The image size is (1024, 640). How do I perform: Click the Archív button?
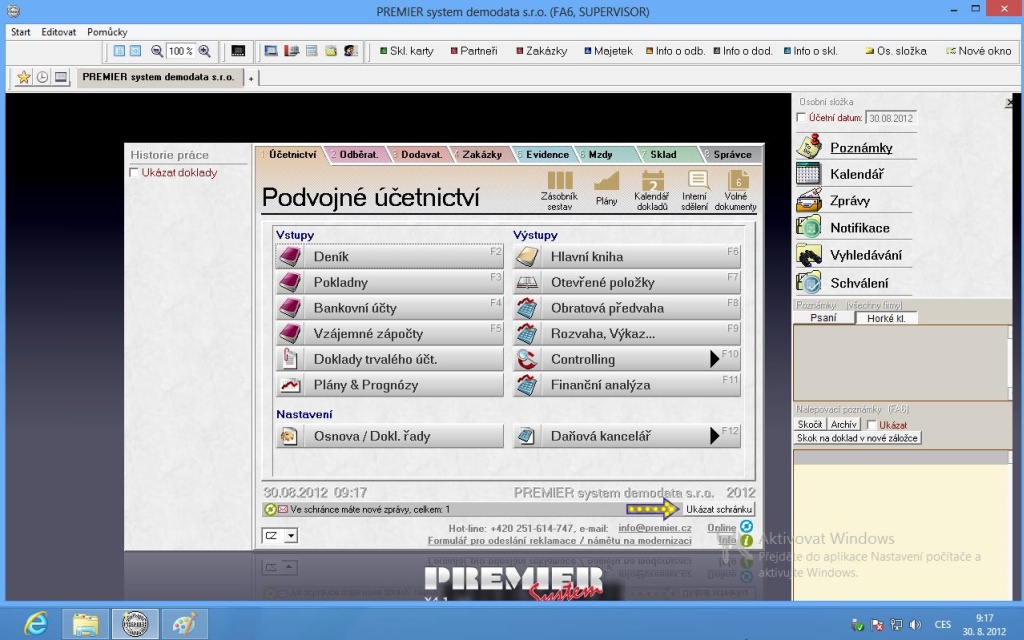coord(843,424)
